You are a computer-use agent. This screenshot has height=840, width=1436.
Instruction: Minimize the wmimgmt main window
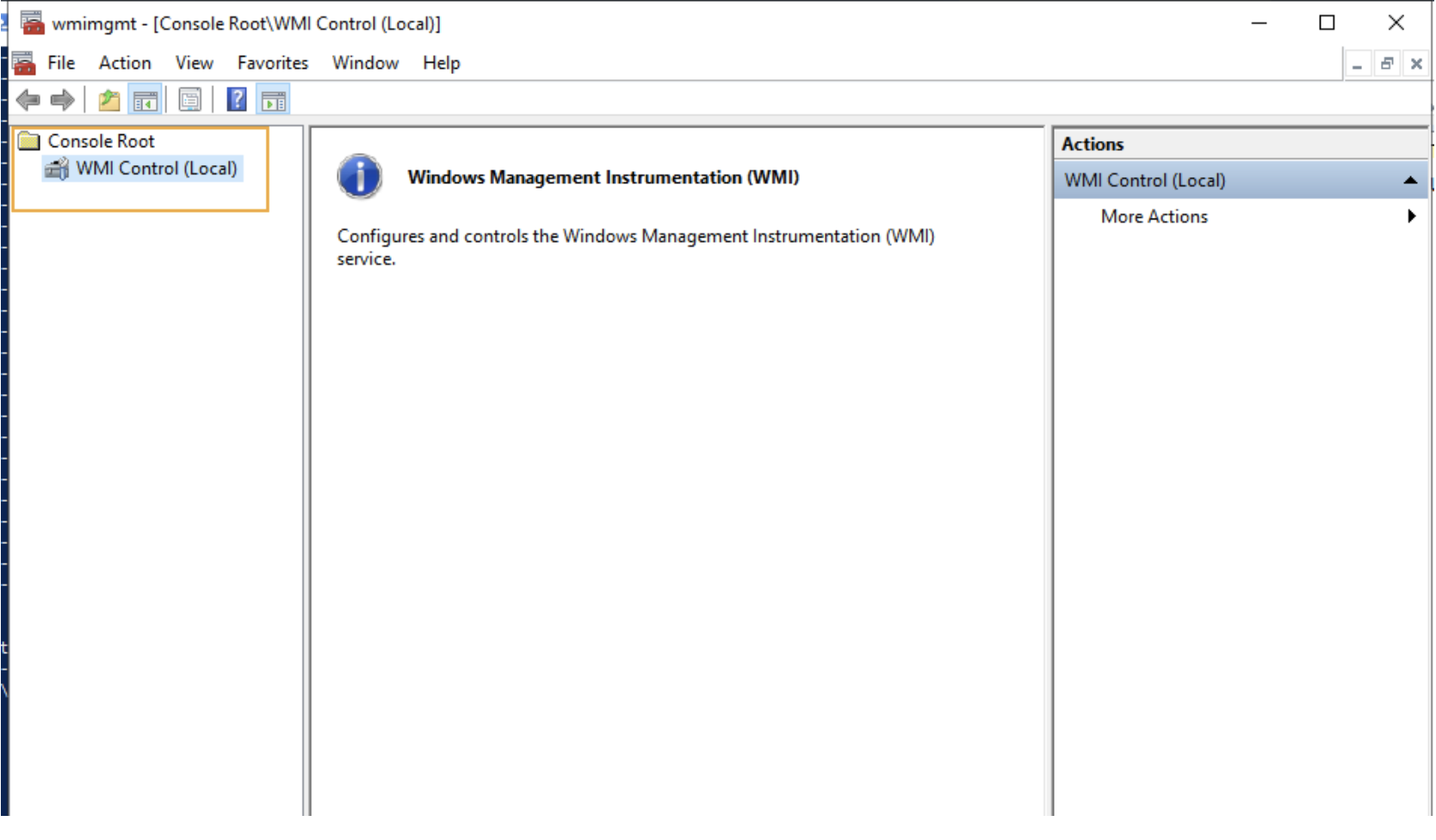(1260, 23)
